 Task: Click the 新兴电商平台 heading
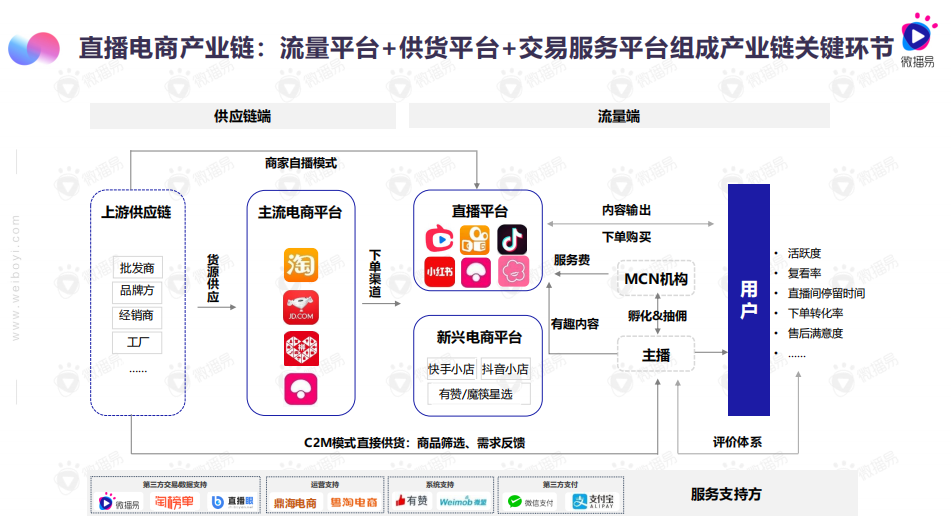pos(479,337)
